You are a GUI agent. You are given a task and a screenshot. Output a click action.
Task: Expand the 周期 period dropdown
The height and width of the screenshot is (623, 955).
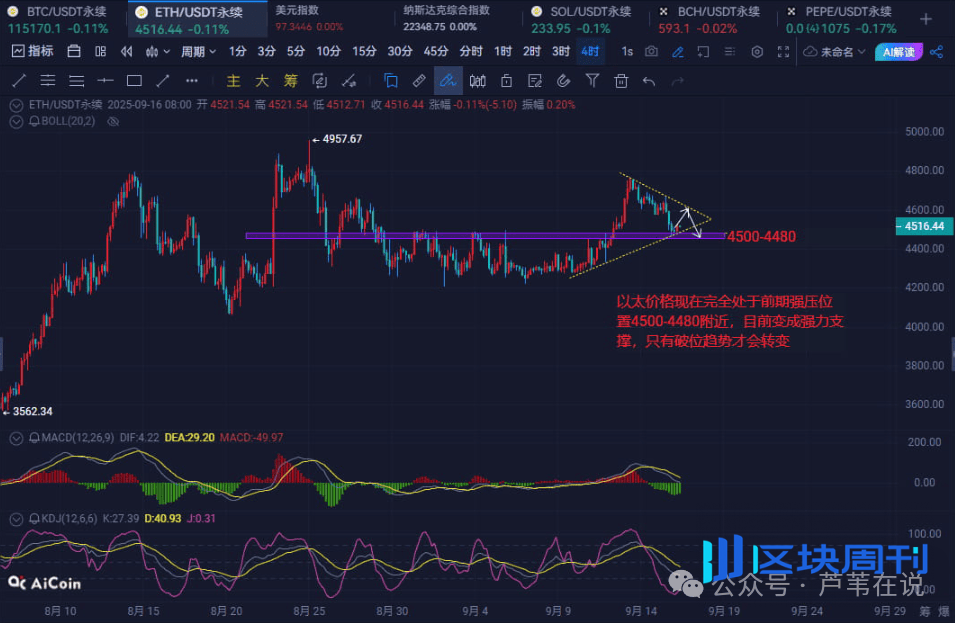pyautogui.click(x=198, y=52)
